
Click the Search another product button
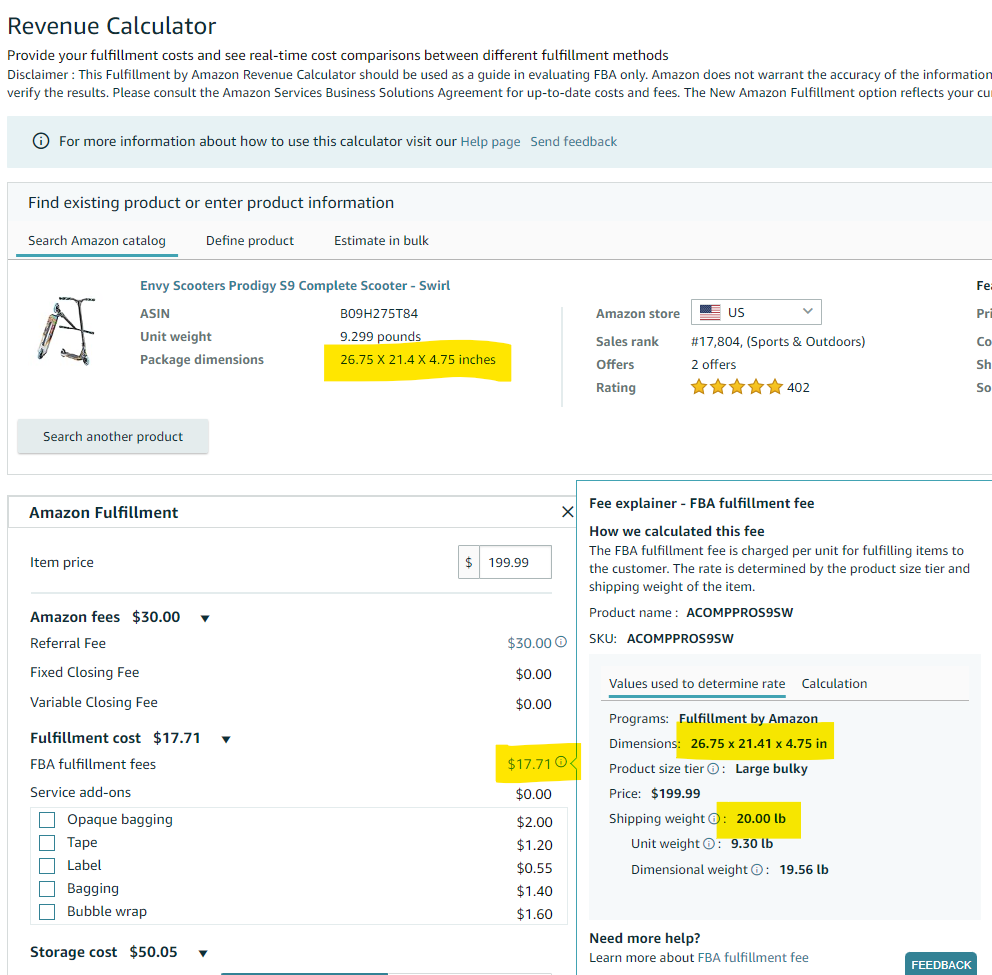point(113,436)
